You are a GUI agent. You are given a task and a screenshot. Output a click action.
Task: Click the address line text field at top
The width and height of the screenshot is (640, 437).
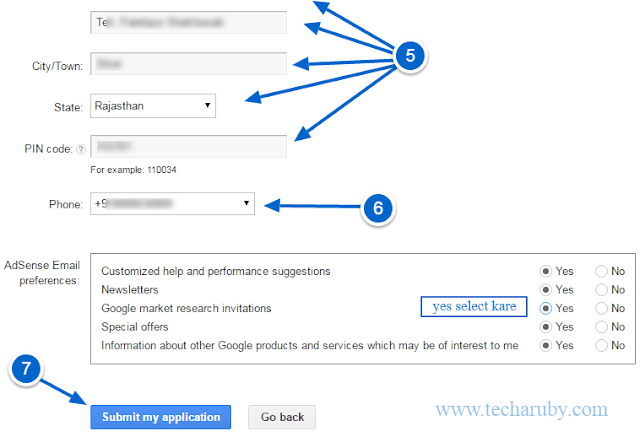(x=188, y=21)
